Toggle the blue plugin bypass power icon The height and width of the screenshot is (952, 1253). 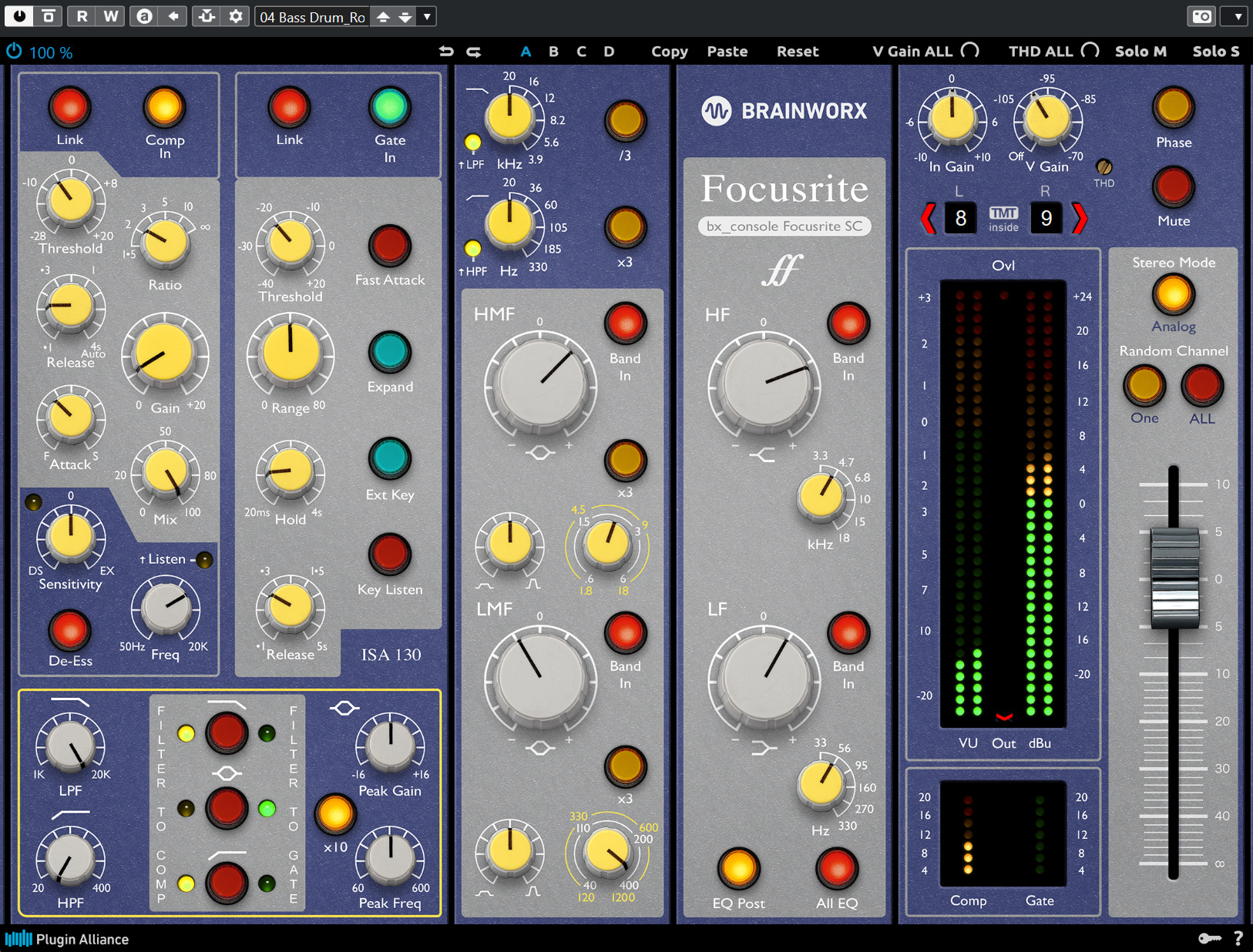click(x=14, y=52)
